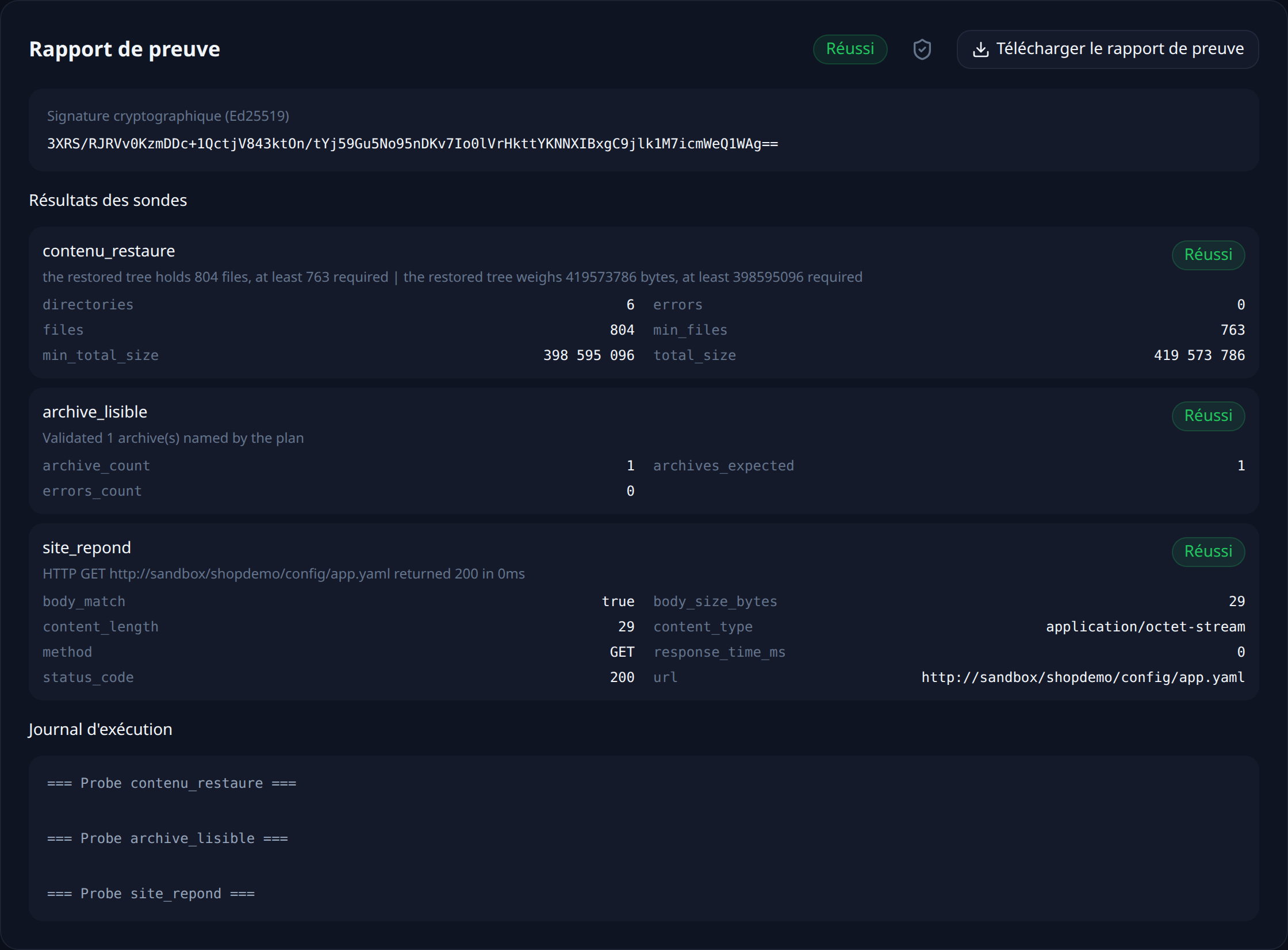Click the directories value 6

pyautogui.click(x=630, y=305)
